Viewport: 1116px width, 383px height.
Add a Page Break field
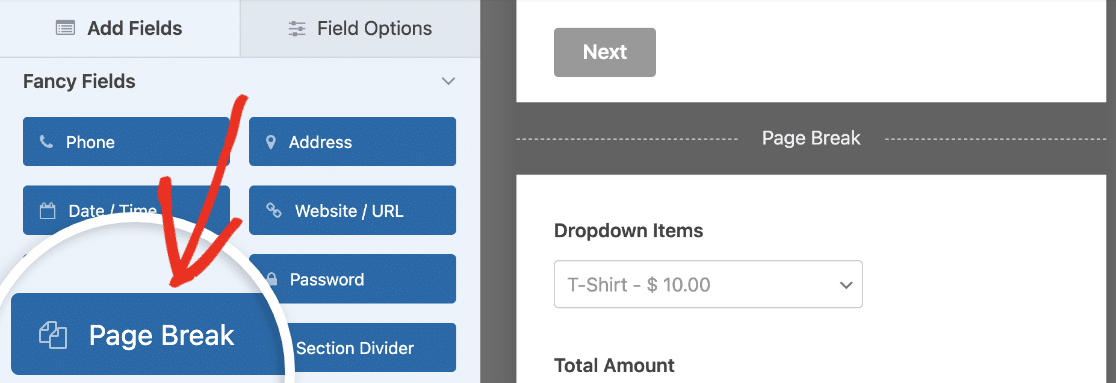147,334
